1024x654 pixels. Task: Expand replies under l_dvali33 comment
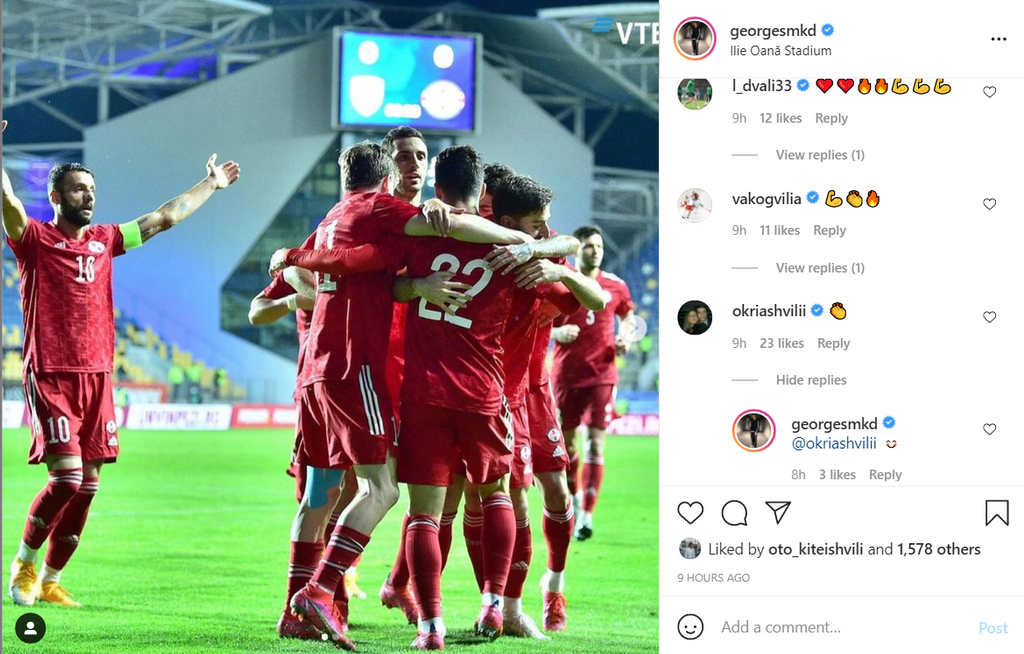(x=820, y=155)
